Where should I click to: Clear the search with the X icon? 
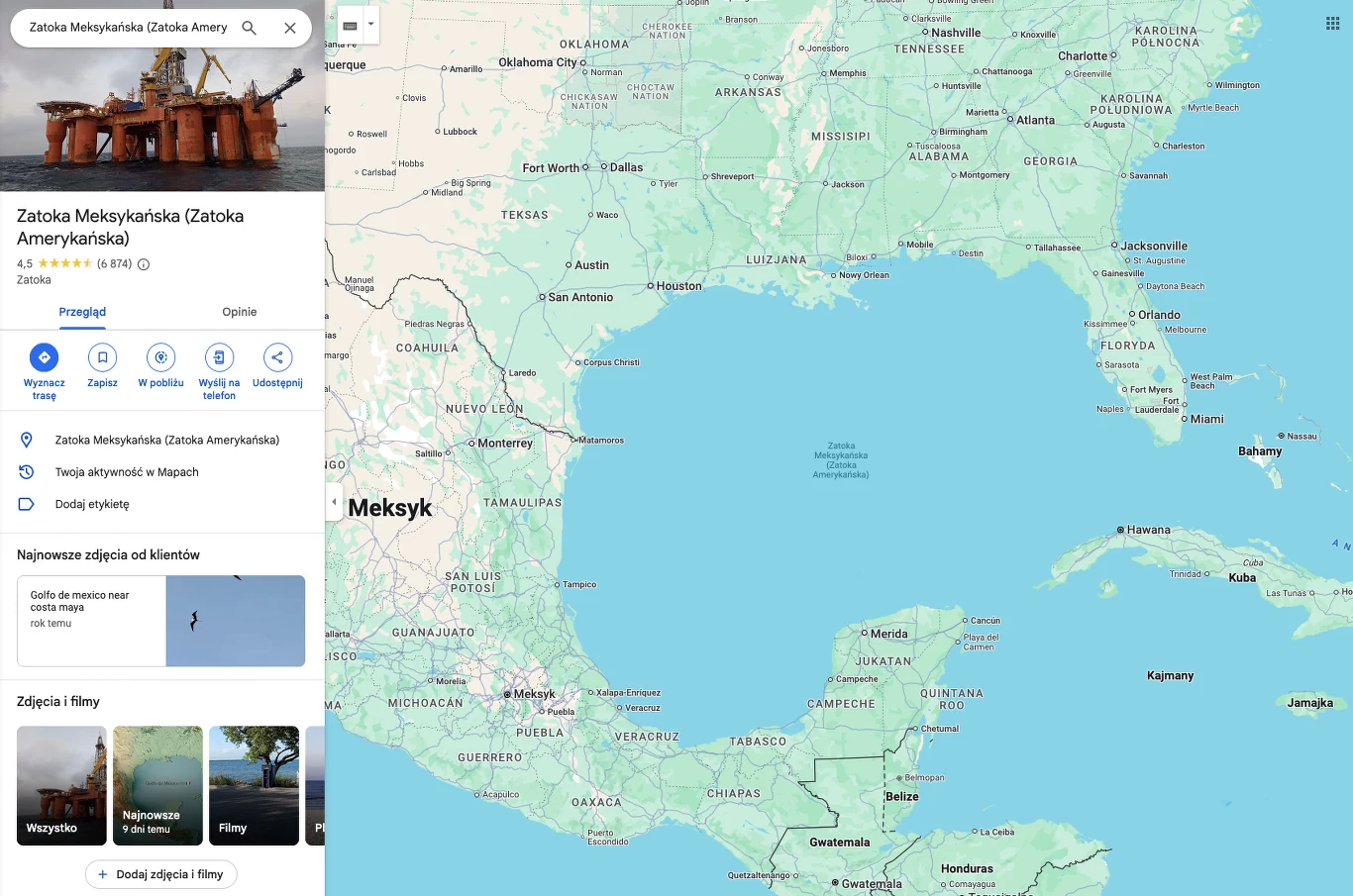click(290, 28)
